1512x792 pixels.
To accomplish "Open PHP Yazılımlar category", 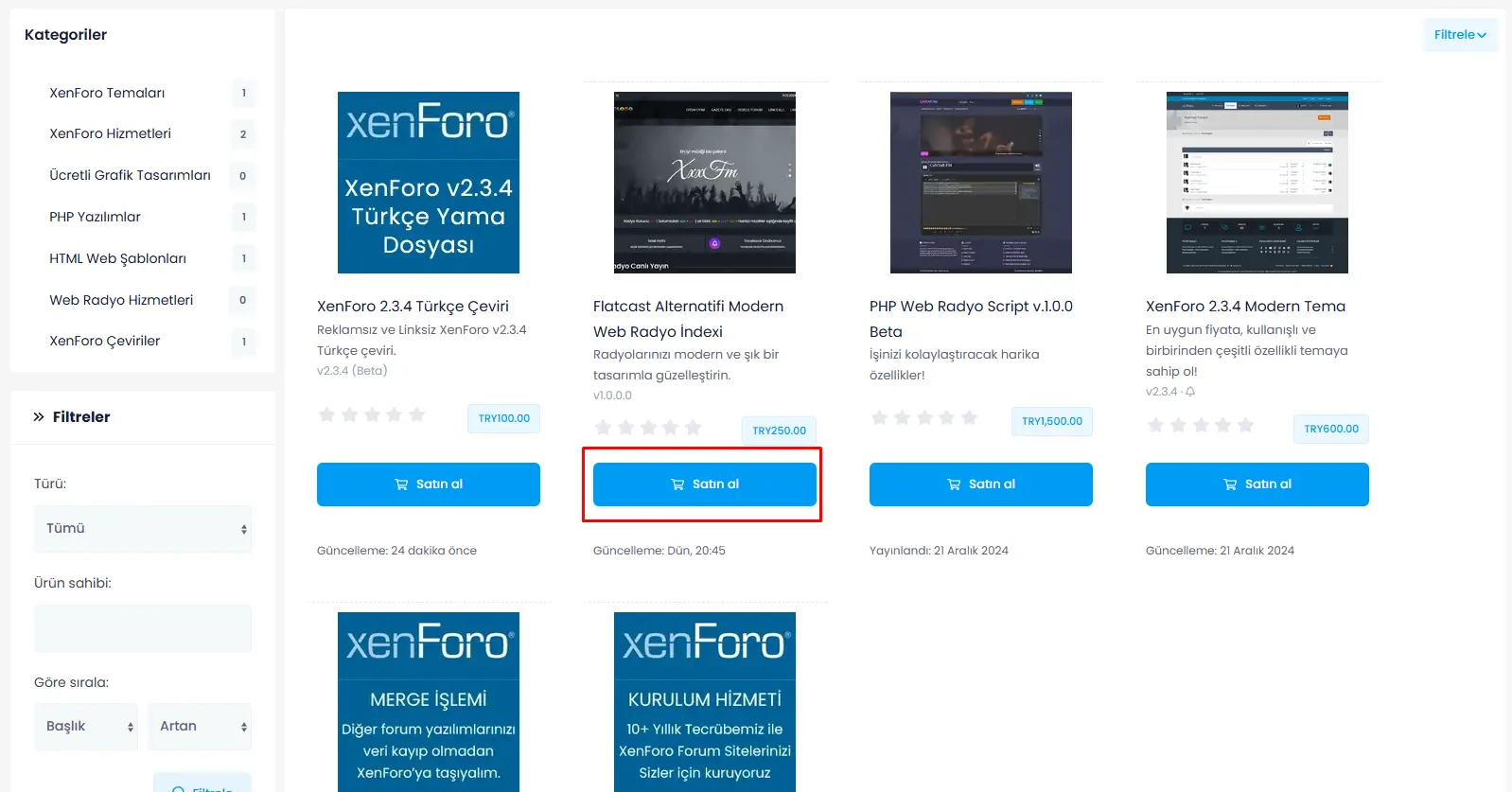I will (95, 217).
